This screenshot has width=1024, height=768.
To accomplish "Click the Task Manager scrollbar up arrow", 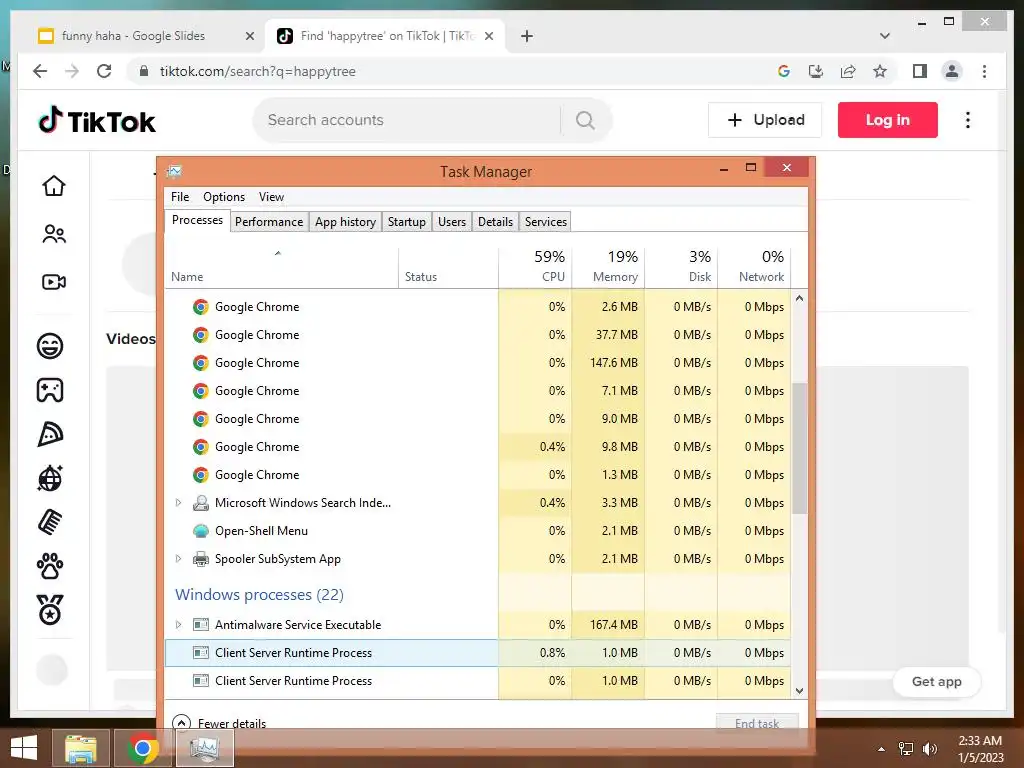I will click(x=799, y=298).
